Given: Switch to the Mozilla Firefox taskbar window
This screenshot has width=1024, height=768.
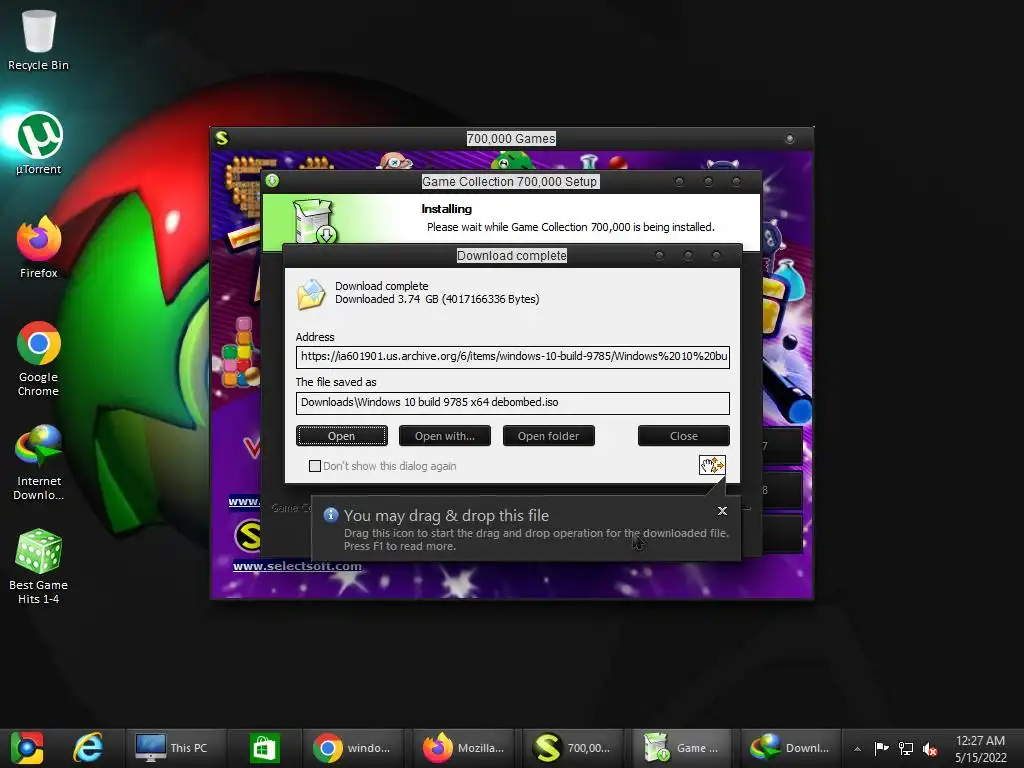Looking at the screenshot, I should click(x=464, y=748).
